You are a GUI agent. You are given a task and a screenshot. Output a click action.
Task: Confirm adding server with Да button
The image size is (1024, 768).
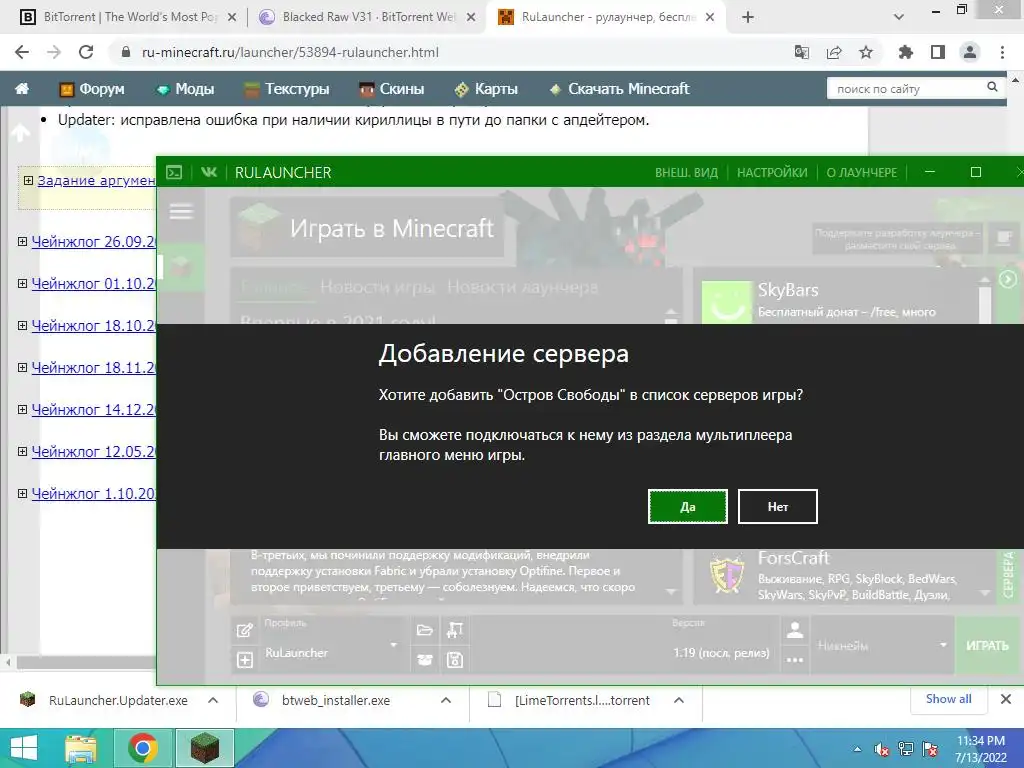[x=688, y=507]
